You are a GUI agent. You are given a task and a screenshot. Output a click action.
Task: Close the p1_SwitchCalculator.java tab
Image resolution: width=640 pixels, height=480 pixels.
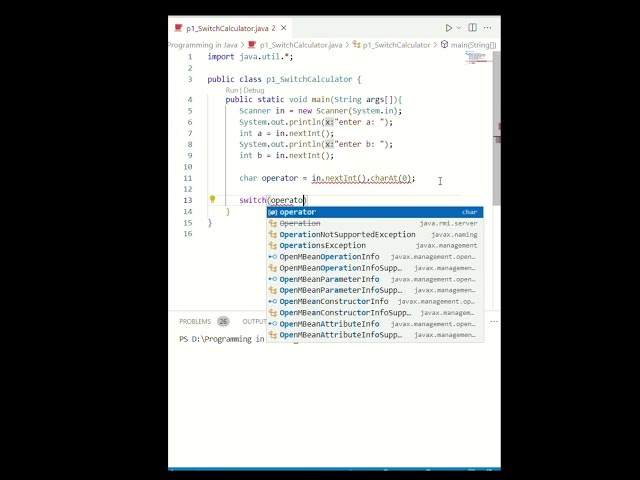pyautogui.click(x=284, y=28)
